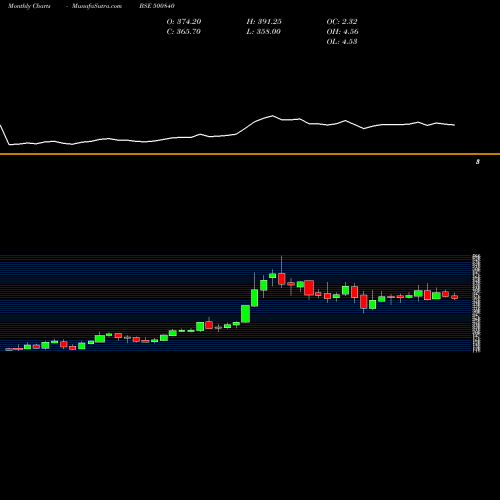
Task: Select the high value 'H: 391.25'
Action: (x=264, y=22)
